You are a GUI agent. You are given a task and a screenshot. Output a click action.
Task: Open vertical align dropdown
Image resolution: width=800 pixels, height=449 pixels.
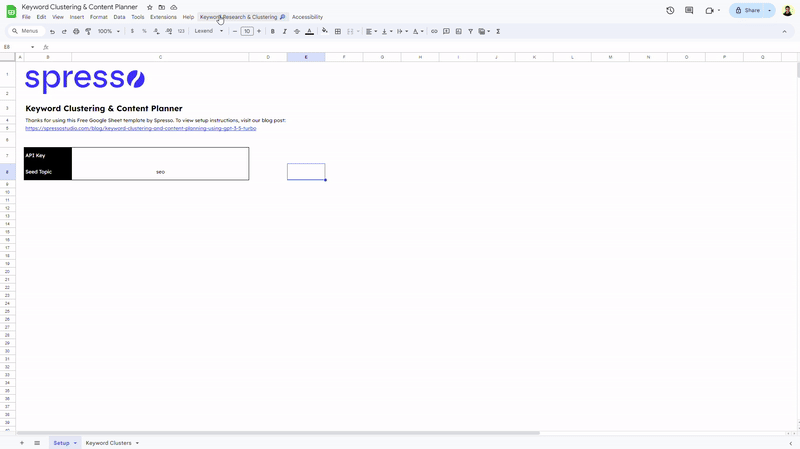click(387, 32)
